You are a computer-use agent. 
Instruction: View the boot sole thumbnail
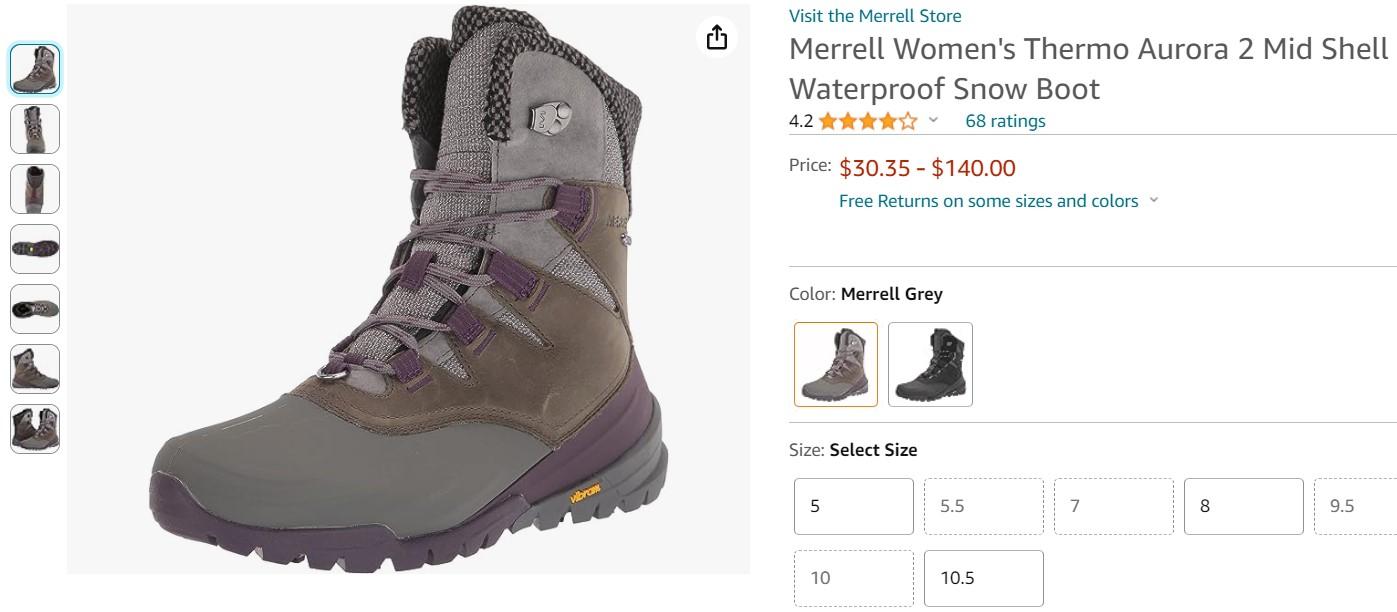point(35,249)
